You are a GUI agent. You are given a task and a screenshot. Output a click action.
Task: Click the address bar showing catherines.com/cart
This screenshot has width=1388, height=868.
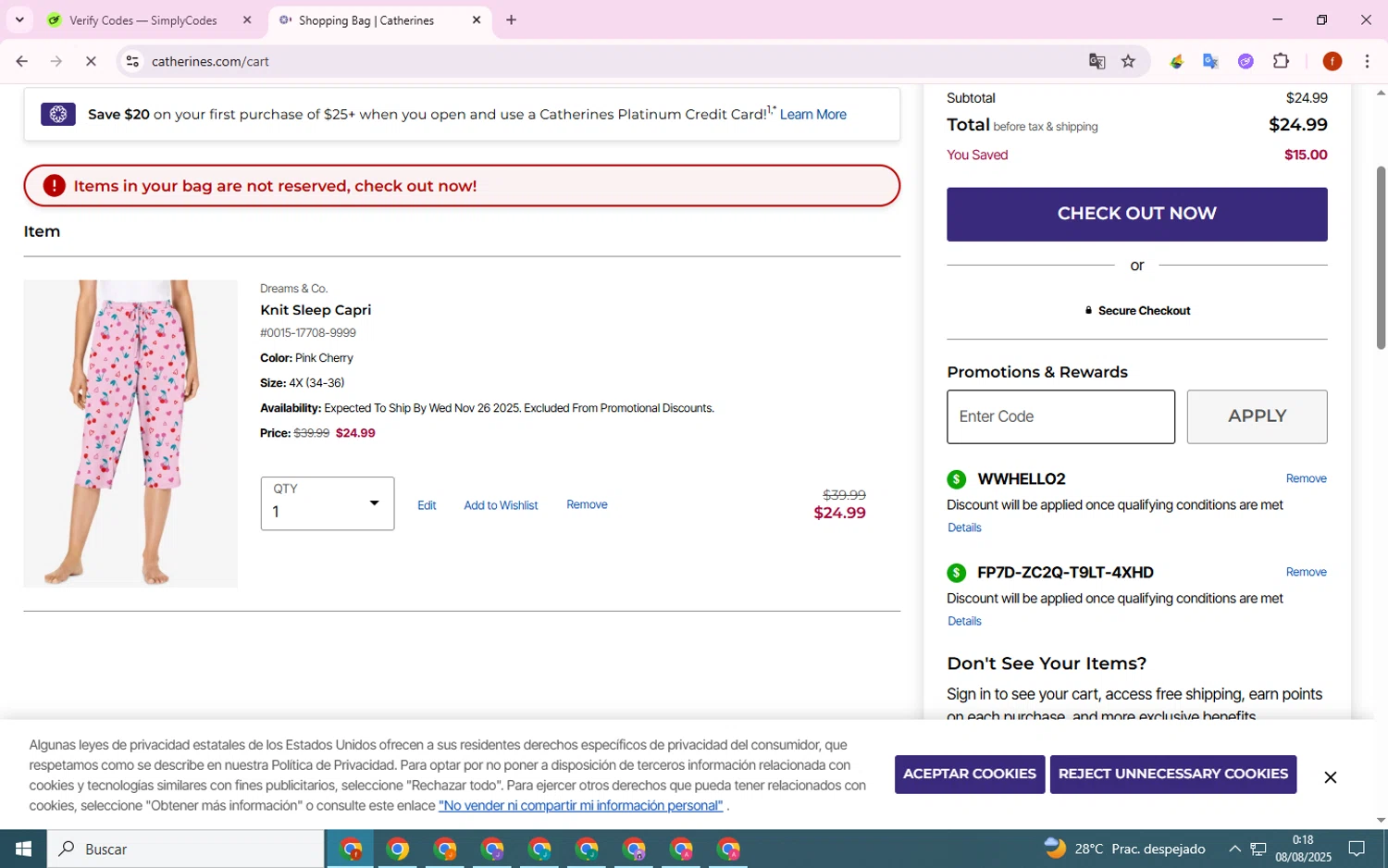pyautogui.click(x=601, y=62)
